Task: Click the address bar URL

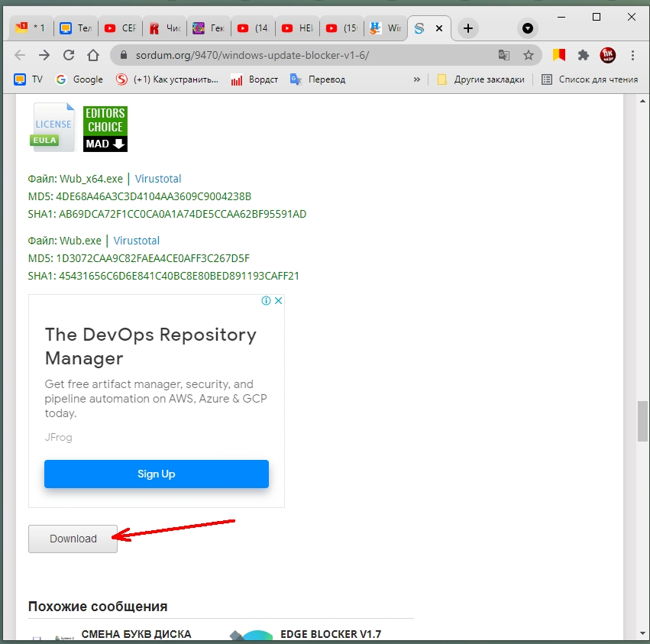Action: pos(252,55)
